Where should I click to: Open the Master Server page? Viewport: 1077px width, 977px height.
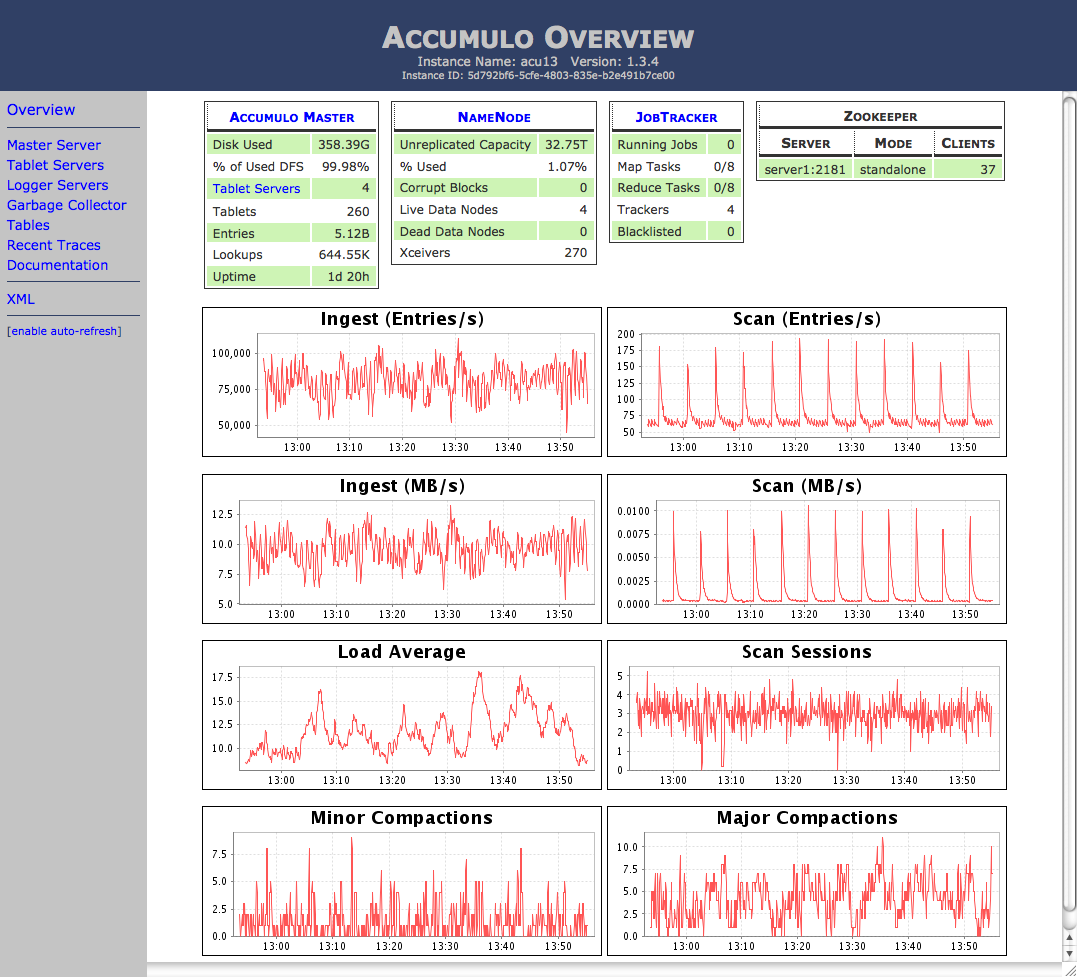54,145
